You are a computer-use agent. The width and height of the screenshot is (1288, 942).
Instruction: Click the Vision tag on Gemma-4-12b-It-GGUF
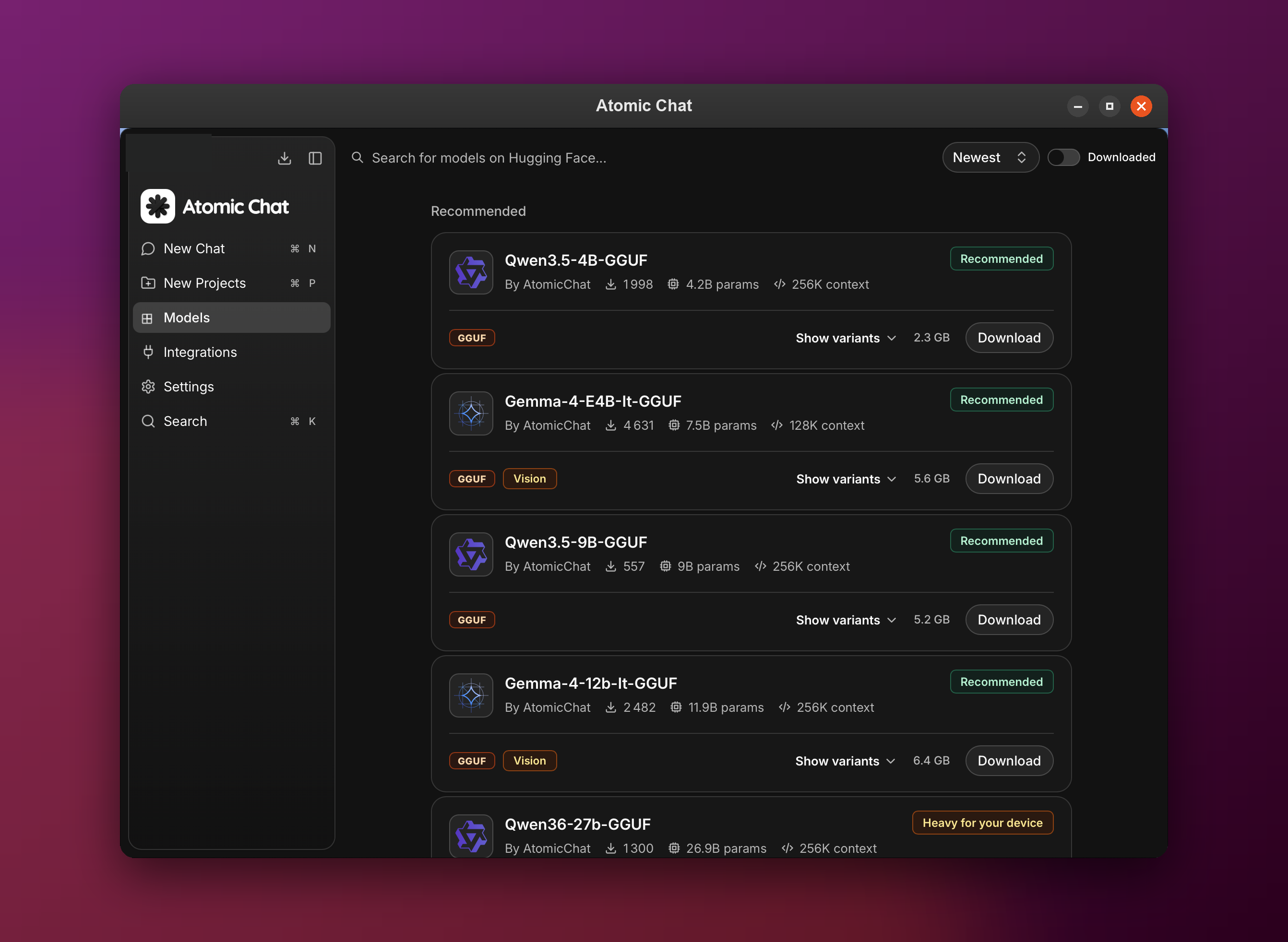[x=529, y=761]
